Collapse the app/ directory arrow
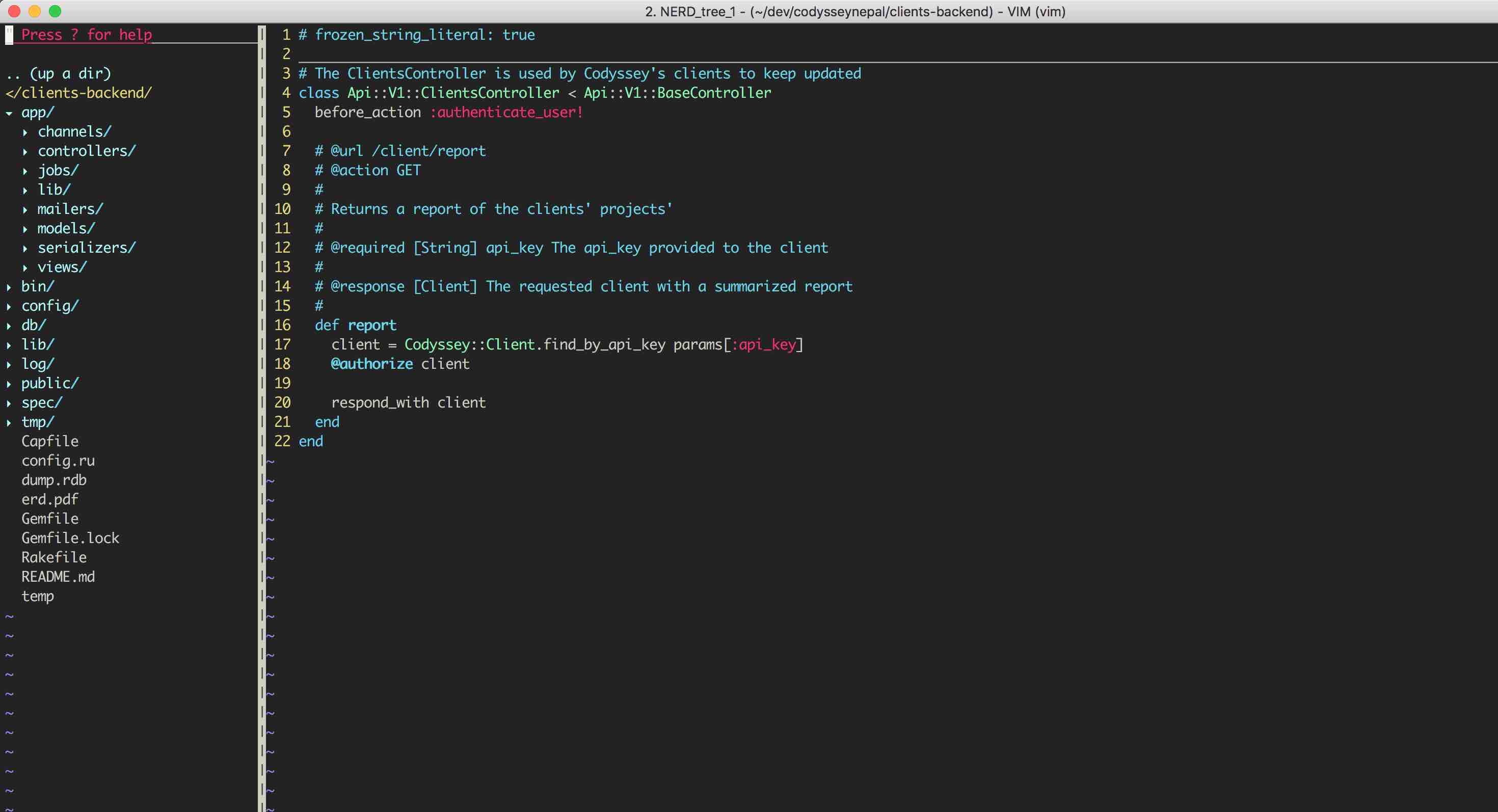The image size is (1498, 812). pos(9,113)
